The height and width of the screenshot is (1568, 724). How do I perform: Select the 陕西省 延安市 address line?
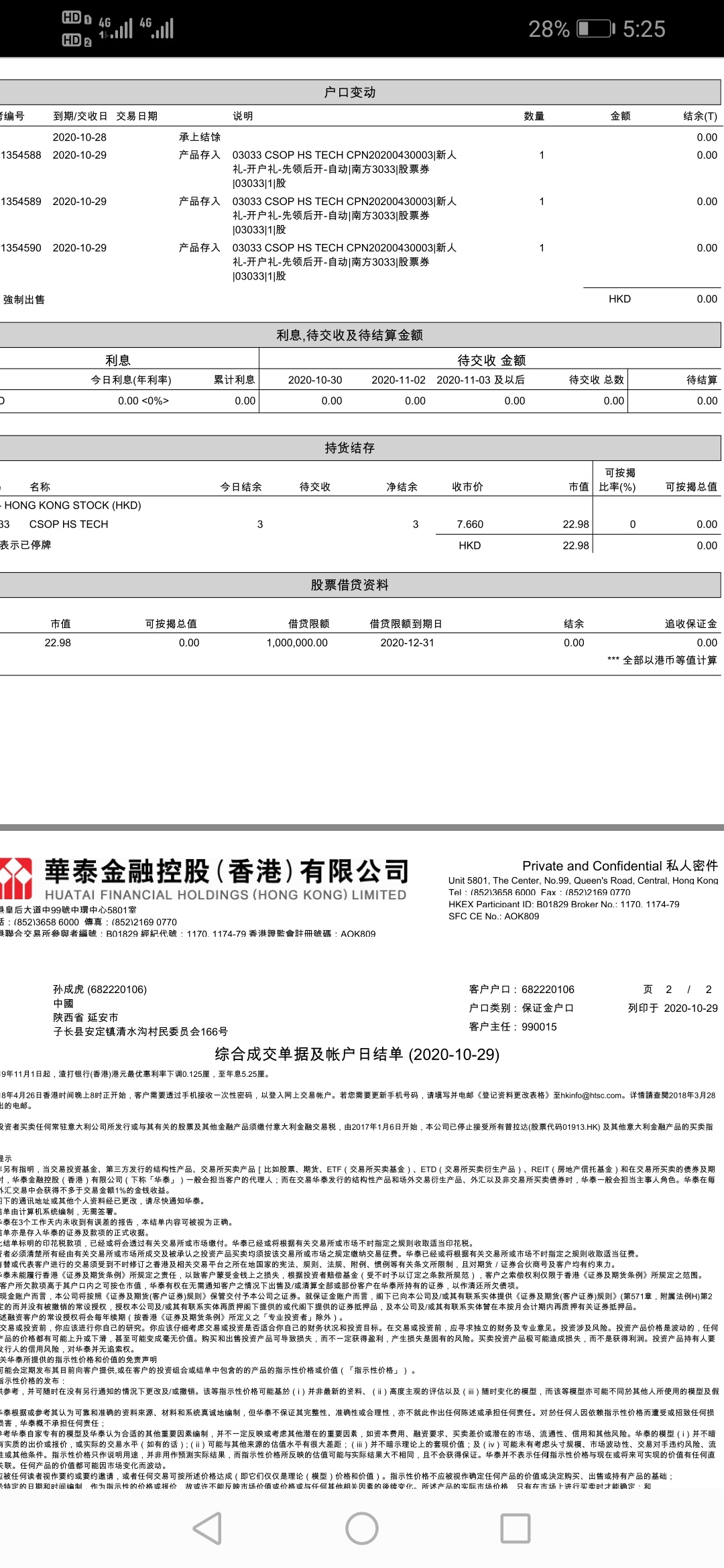(x=86, y=1017)
